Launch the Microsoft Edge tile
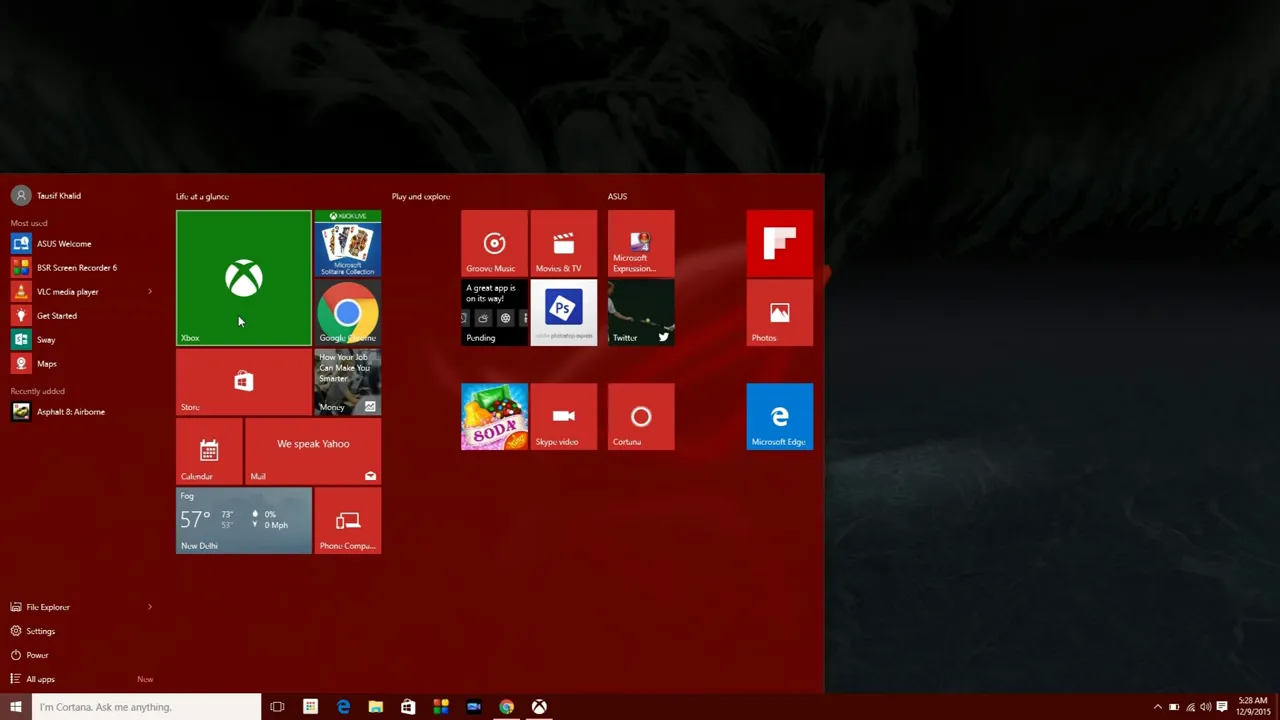This screenshot has width=1280, height=720. tap(780, 417)
